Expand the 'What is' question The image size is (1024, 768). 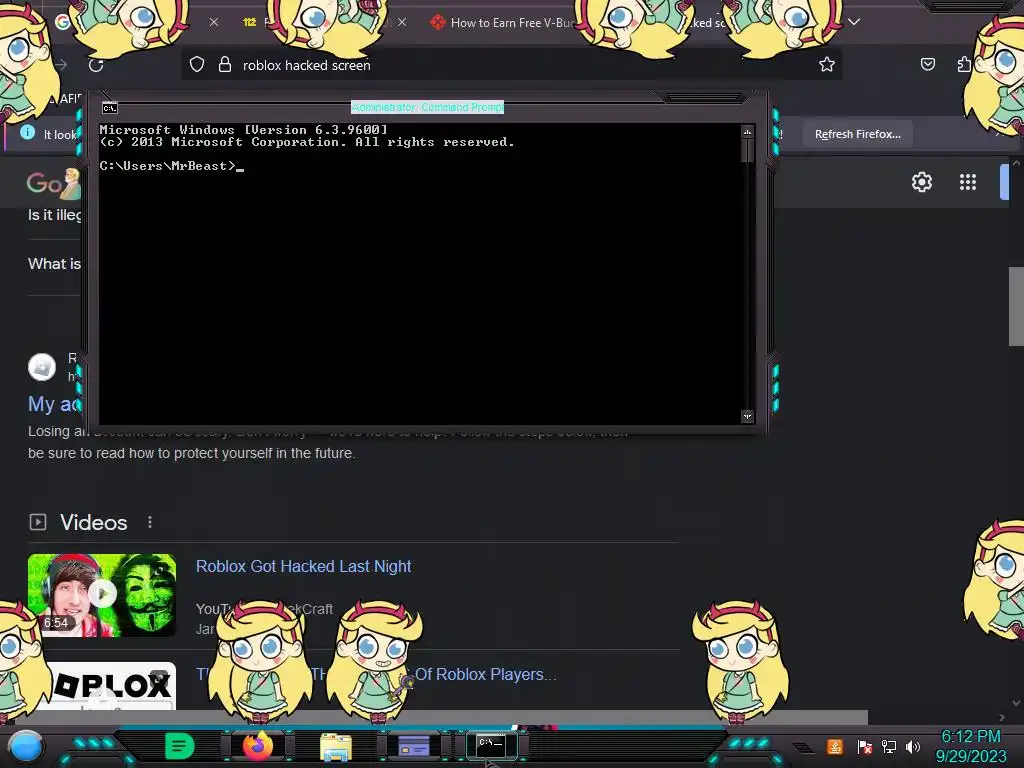pos(54,264)
